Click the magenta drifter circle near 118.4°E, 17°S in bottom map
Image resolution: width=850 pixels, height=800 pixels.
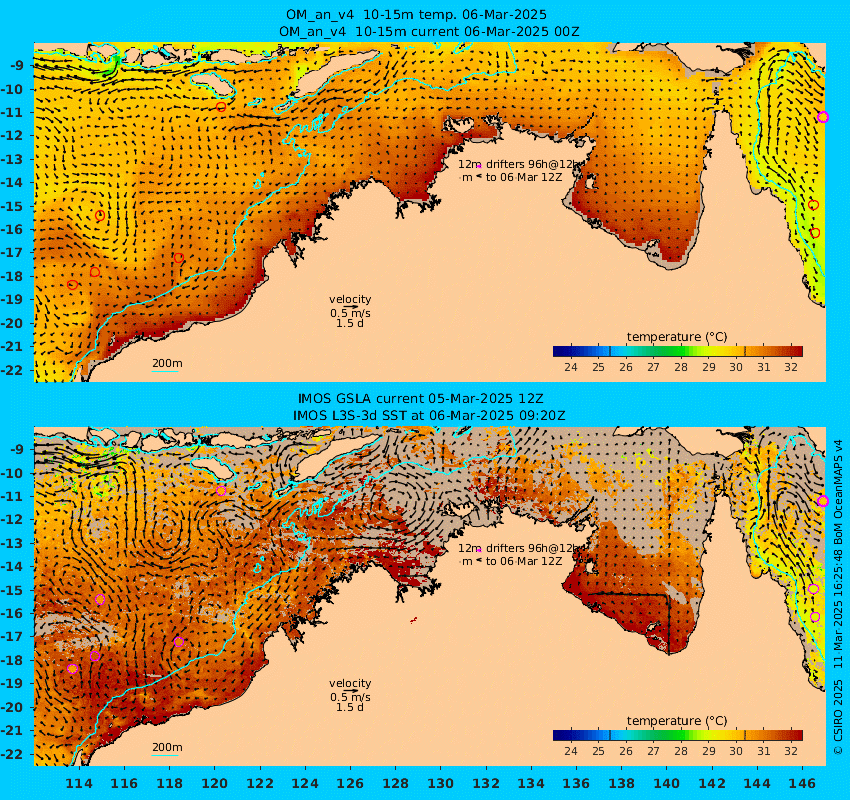click(179, 642)
